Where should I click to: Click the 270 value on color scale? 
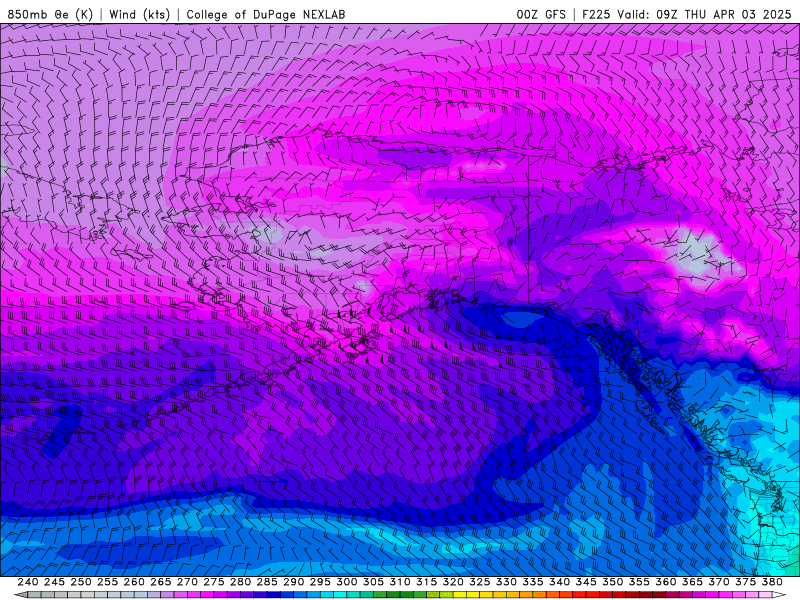click(187, 582)
